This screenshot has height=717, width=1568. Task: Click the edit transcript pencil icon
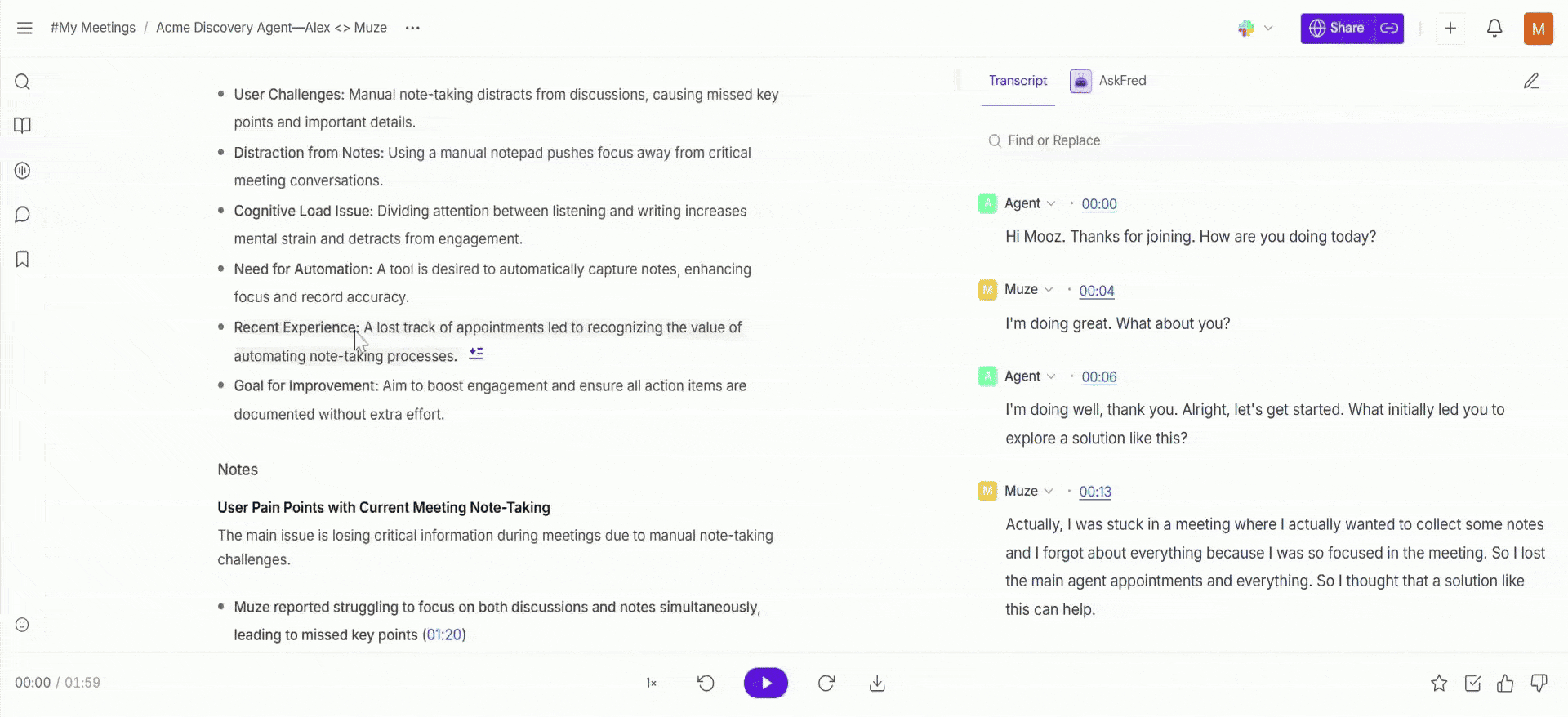pyautogui.click(x=1531, y=81)
